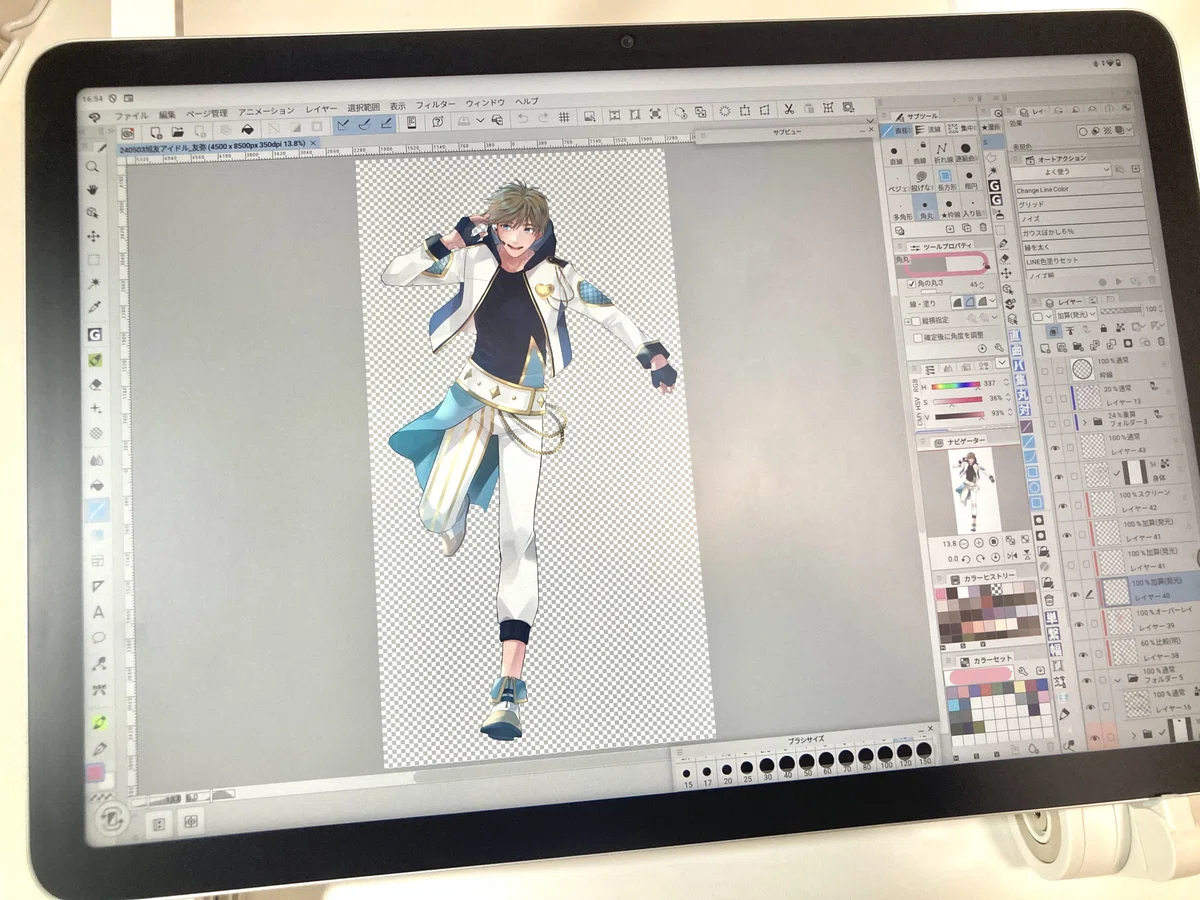Viewport: 1200px width, 900px height.
Task: Select the eyedropper tool
Action: [95, 307]
